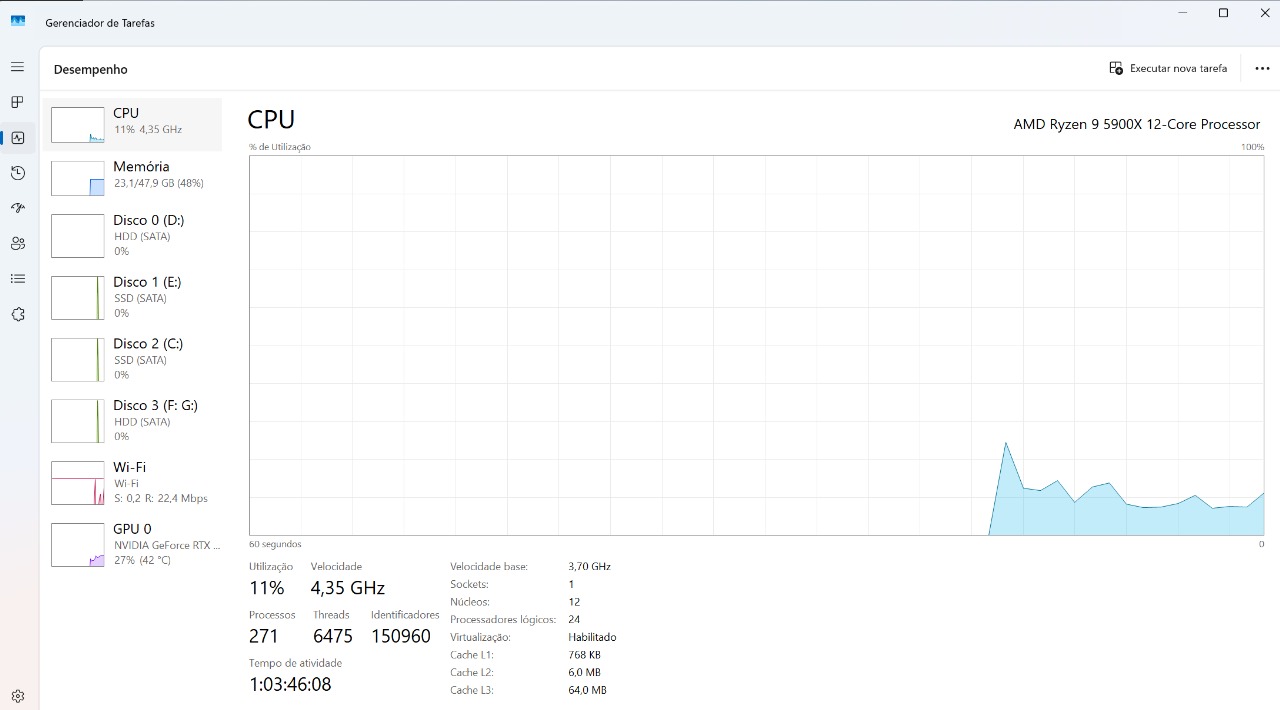Click the Identificadores count 150960
Image resolution: width=1280 pixels, height=710 pixels.
401,636
